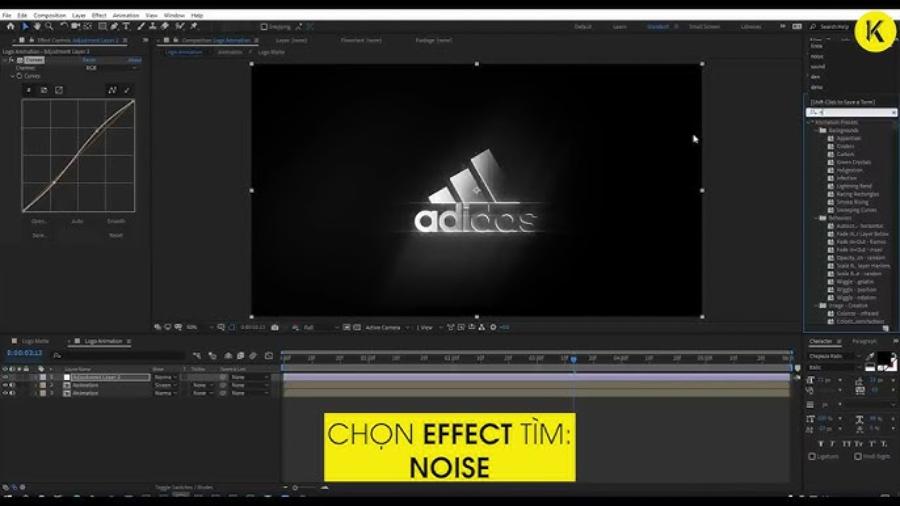Viewport: 900px width, 506px height.
Task: Click the pencil draw-curve icon in Curves
Action: pyautogui.click(x=127, y=90)
